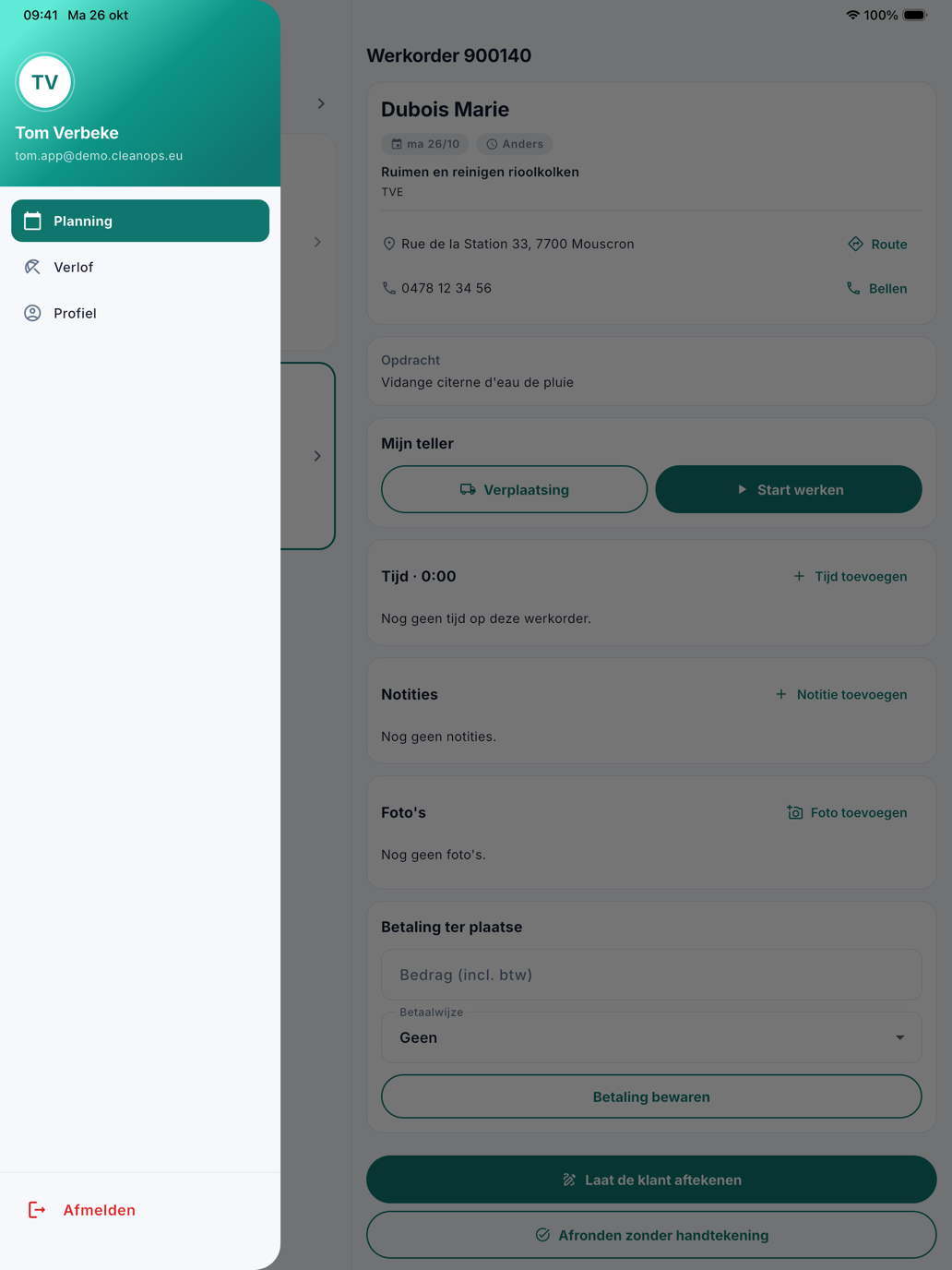The width and height of the screenshot is (952, 1270).
Task: Open the Verlof menu item
Action: pyautogui.click(x=140, y=267)
